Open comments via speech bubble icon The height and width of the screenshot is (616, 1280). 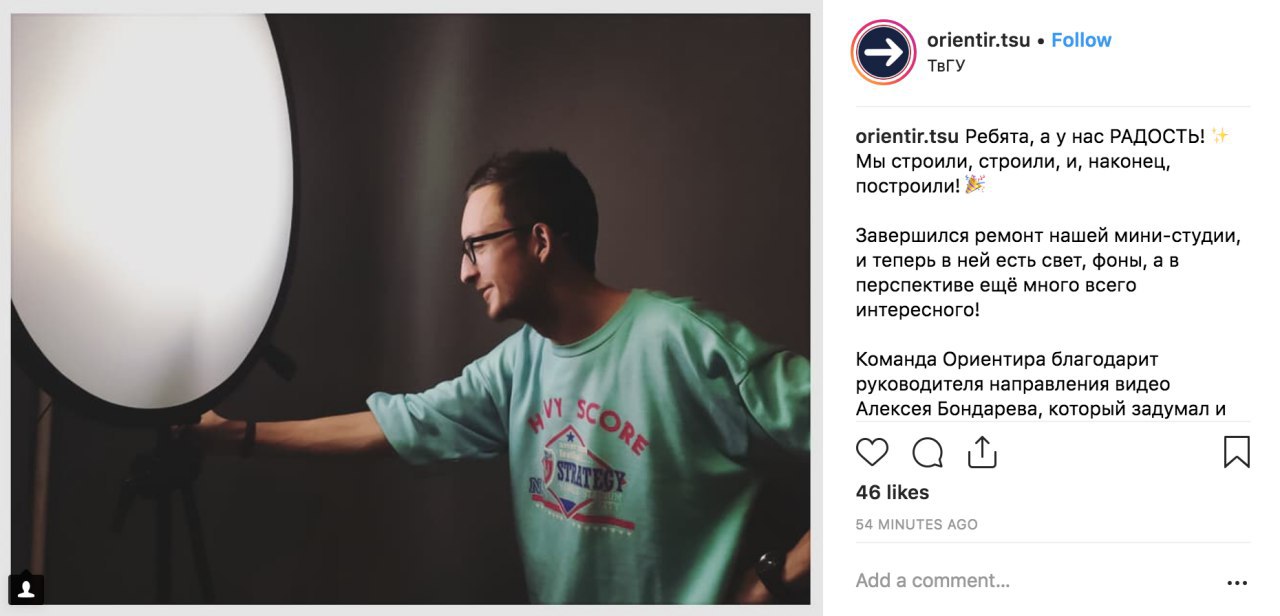(x=928, y=453)
